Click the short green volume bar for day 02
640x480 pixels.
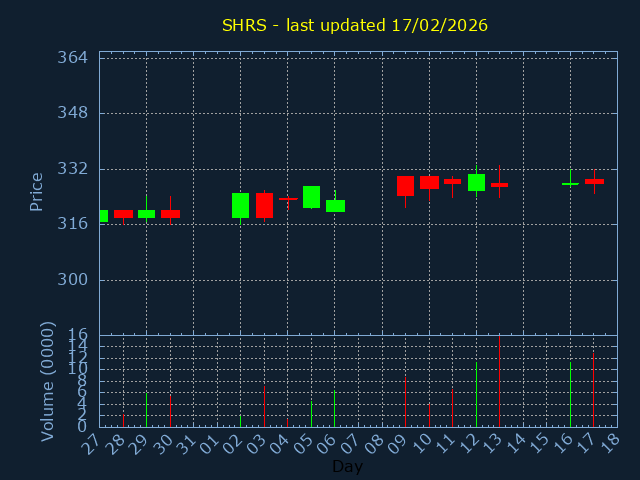point(240,421)
